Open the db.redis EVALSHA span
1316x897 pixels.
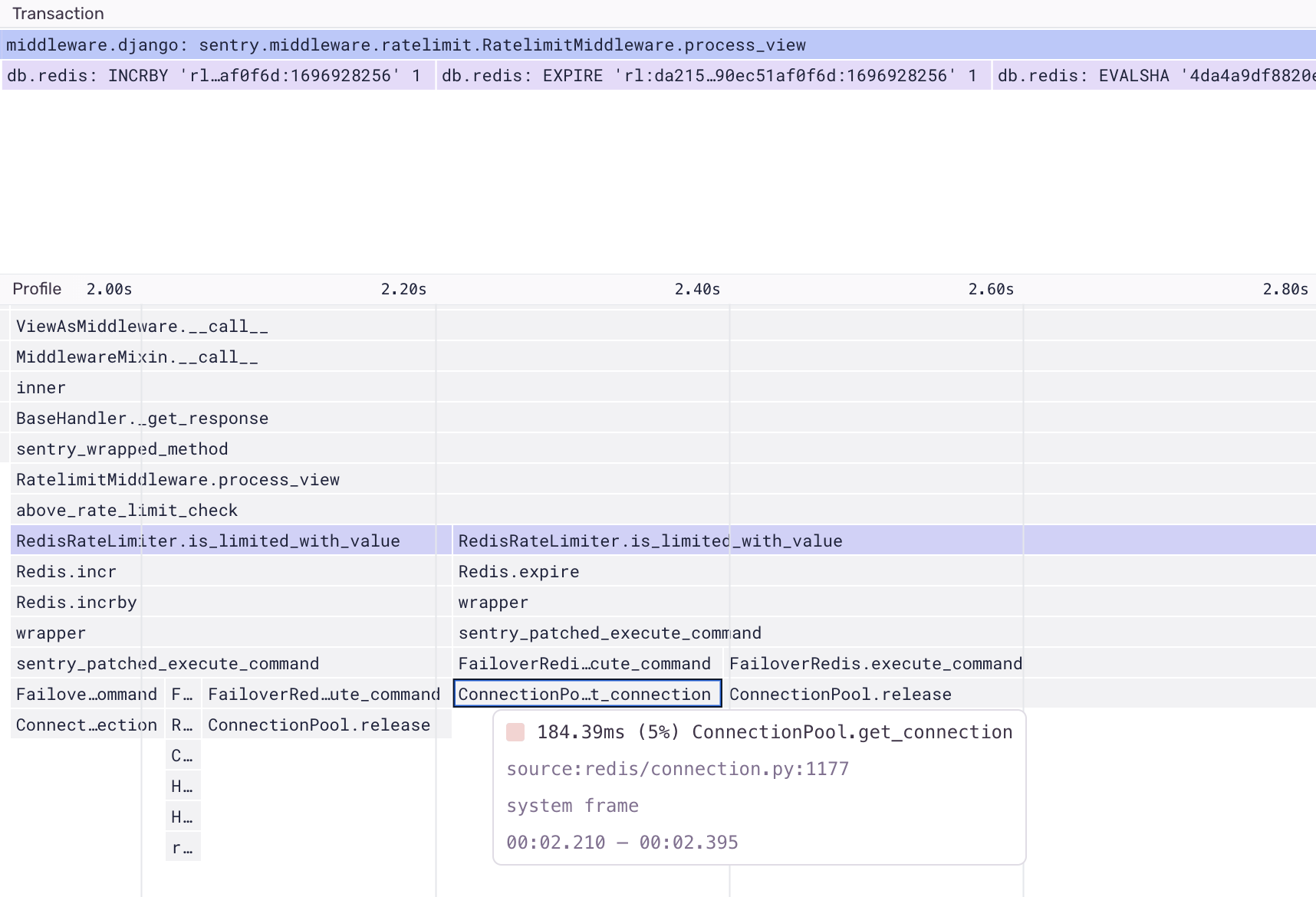pyautogui.click(x=1154, y=76)
